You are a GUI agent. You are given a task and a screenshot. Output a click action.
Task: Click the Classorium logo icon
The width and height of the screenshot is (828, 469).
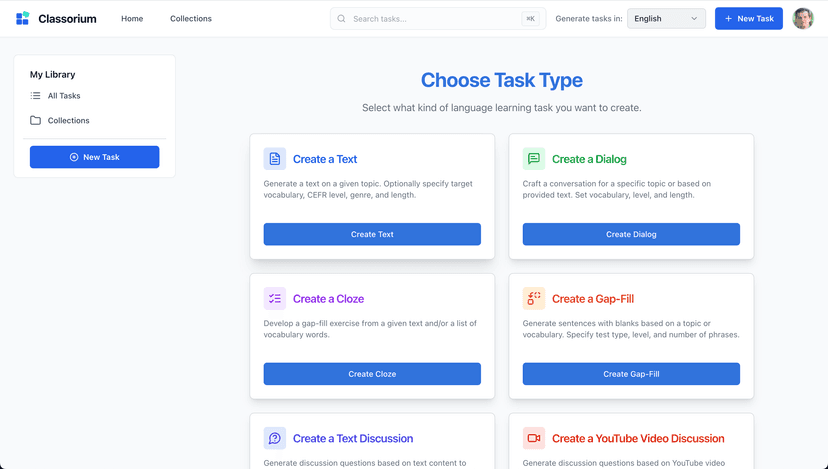pyautogui.click(x=22, y=19)
